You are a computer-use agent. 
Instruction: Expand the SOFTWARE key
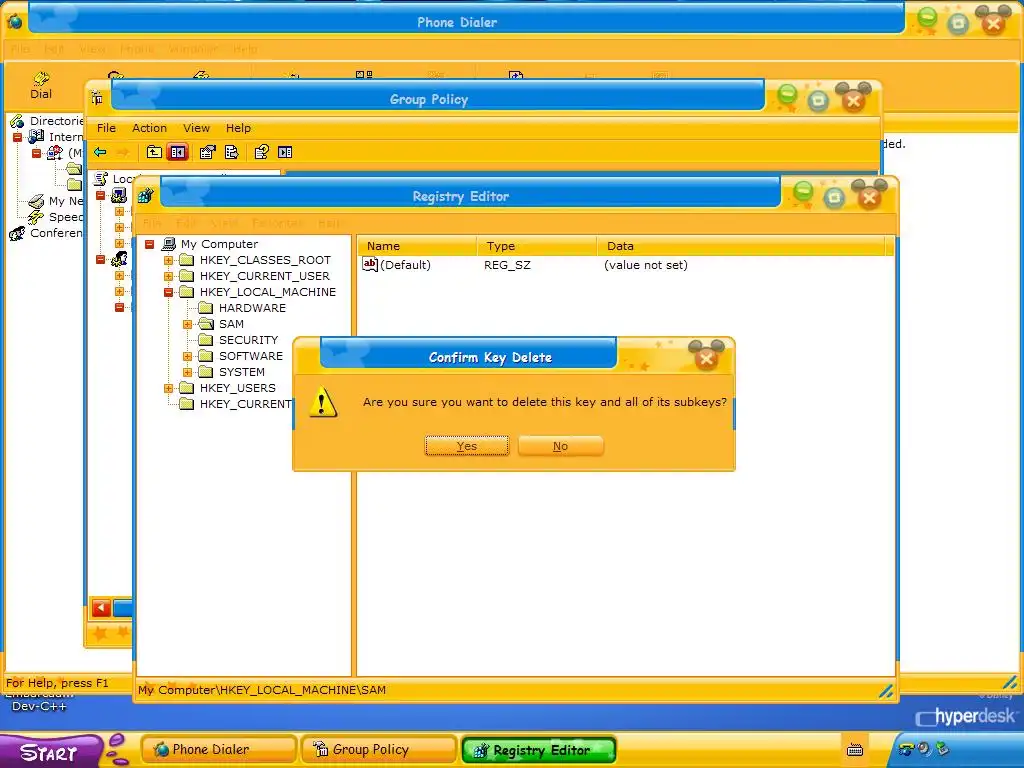click(187, 356)
